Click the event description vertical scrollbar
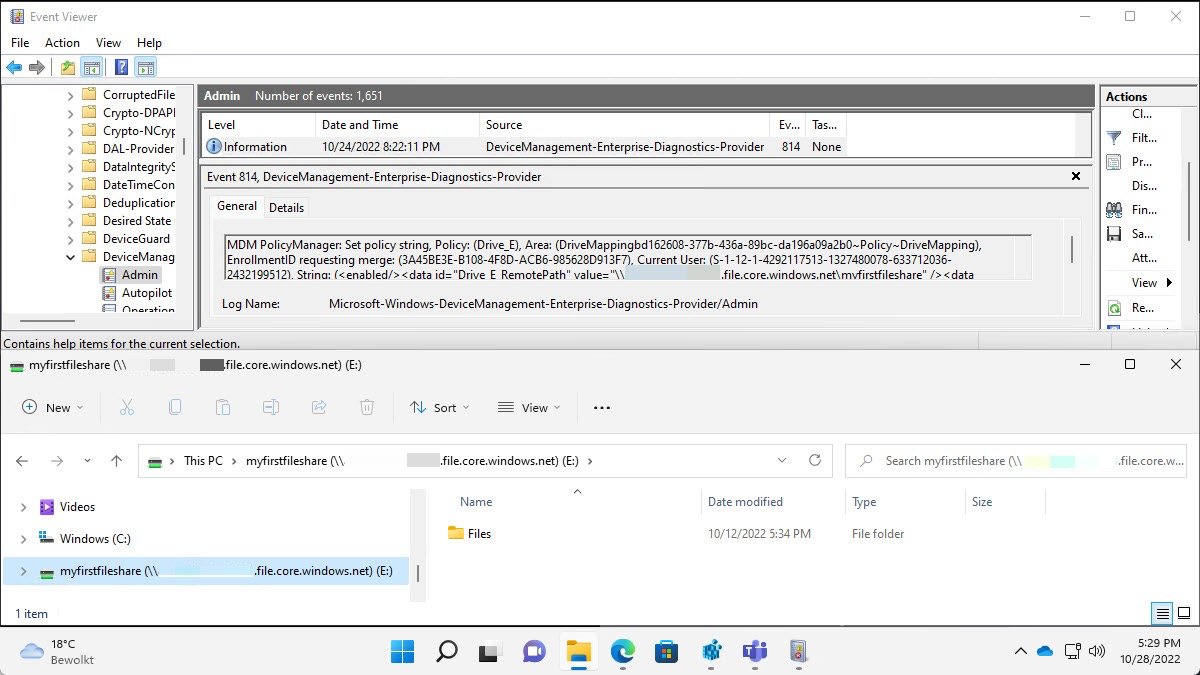 click(1072, 248)
